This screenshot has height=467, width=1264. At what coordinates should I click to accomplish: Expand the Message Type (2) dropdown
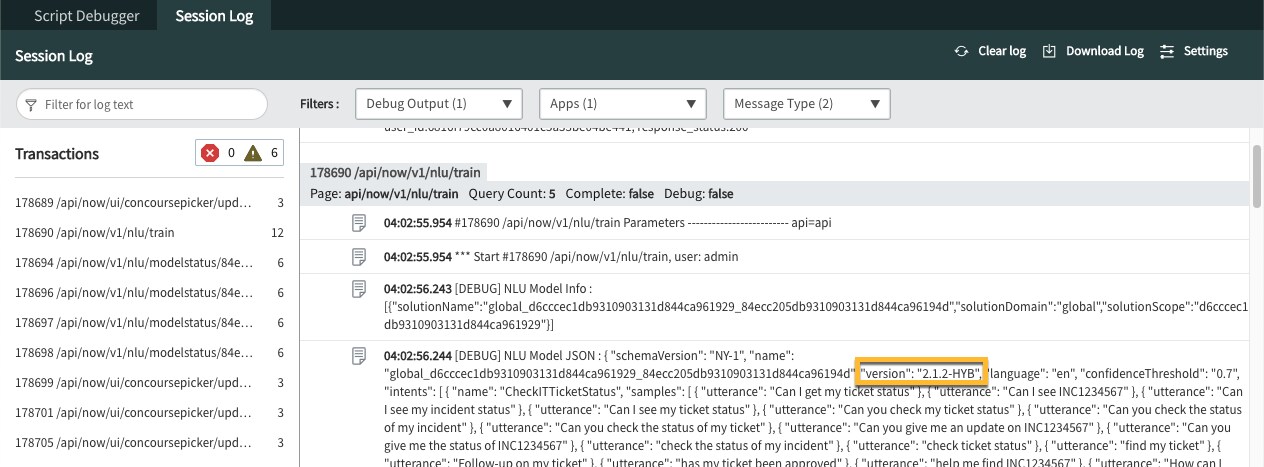[806, 104]
